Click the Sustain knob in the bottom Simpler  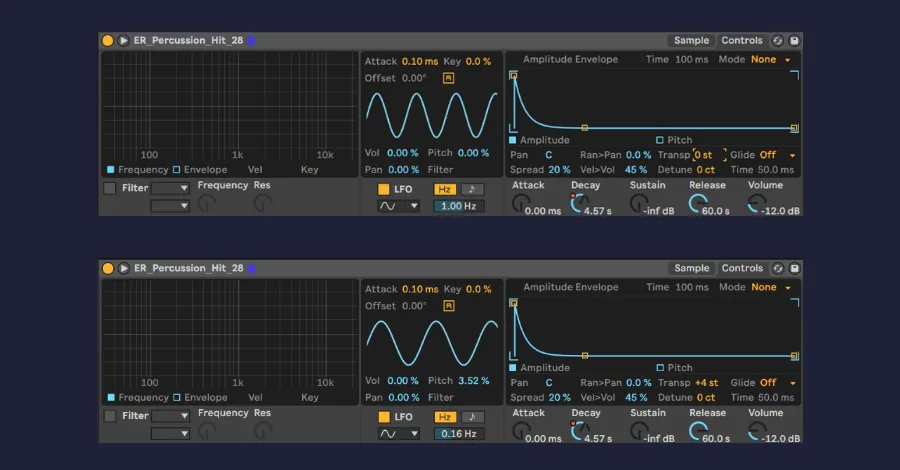[639, 430]
